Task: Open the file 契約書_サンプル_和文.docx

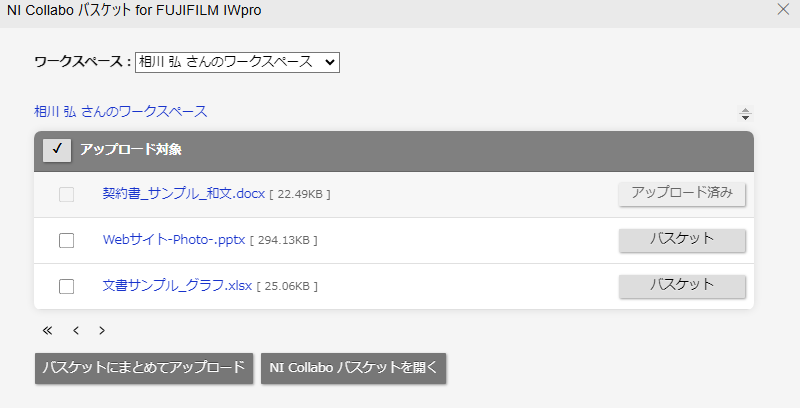Action: click(x=184, y=194)
